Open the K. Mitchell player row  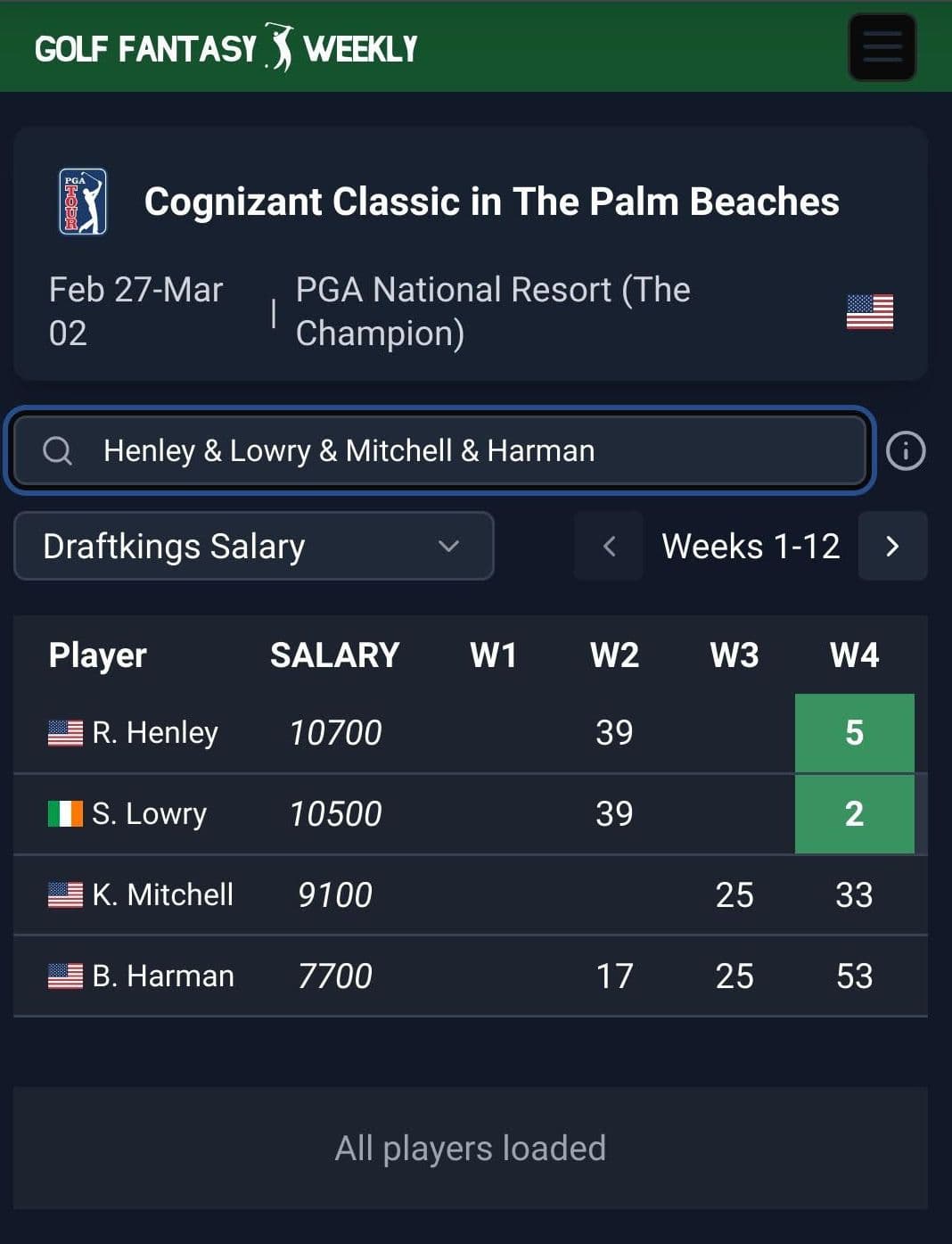tap(471, 895)
